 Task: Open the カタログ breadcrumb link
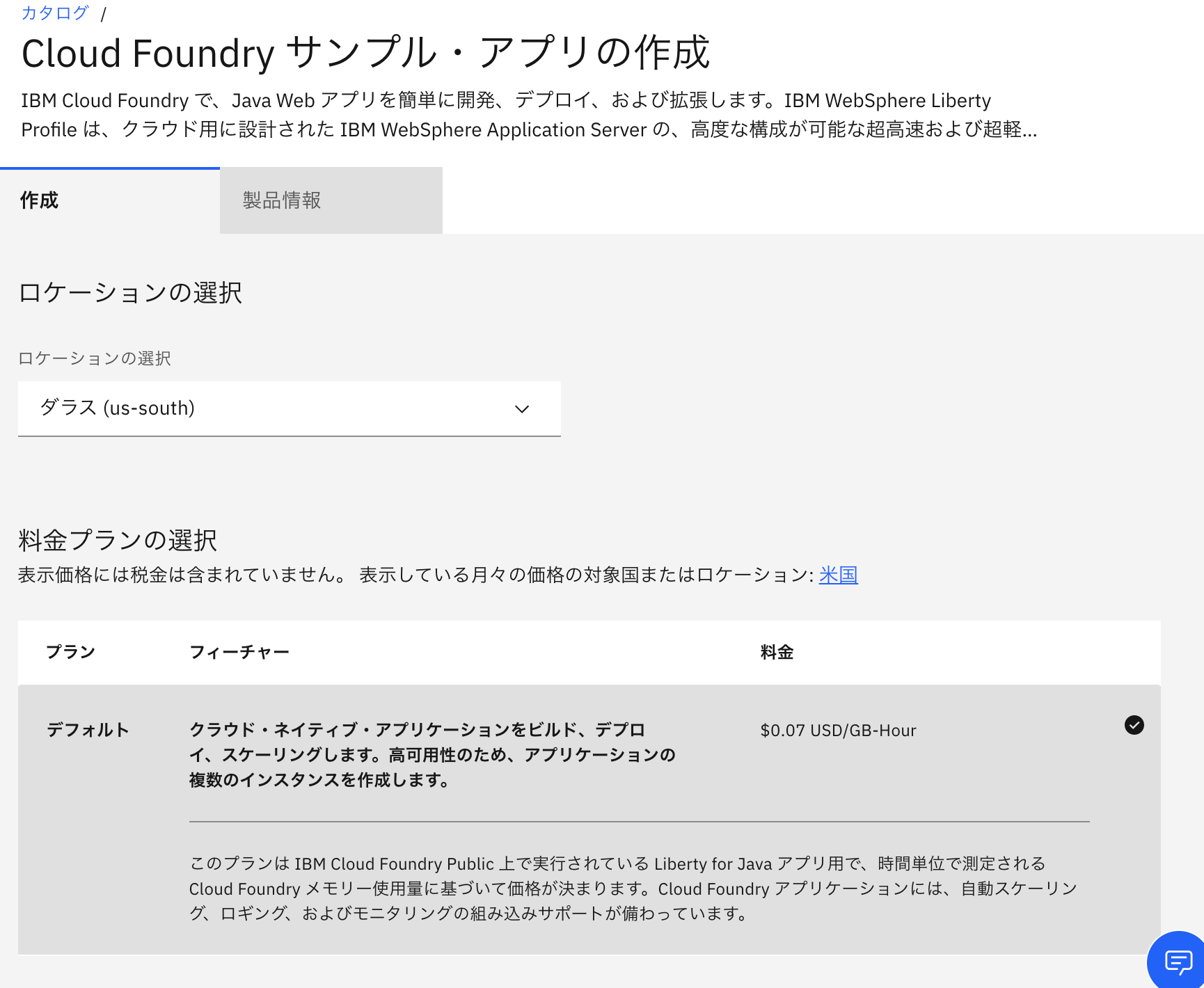pos(54,12)
